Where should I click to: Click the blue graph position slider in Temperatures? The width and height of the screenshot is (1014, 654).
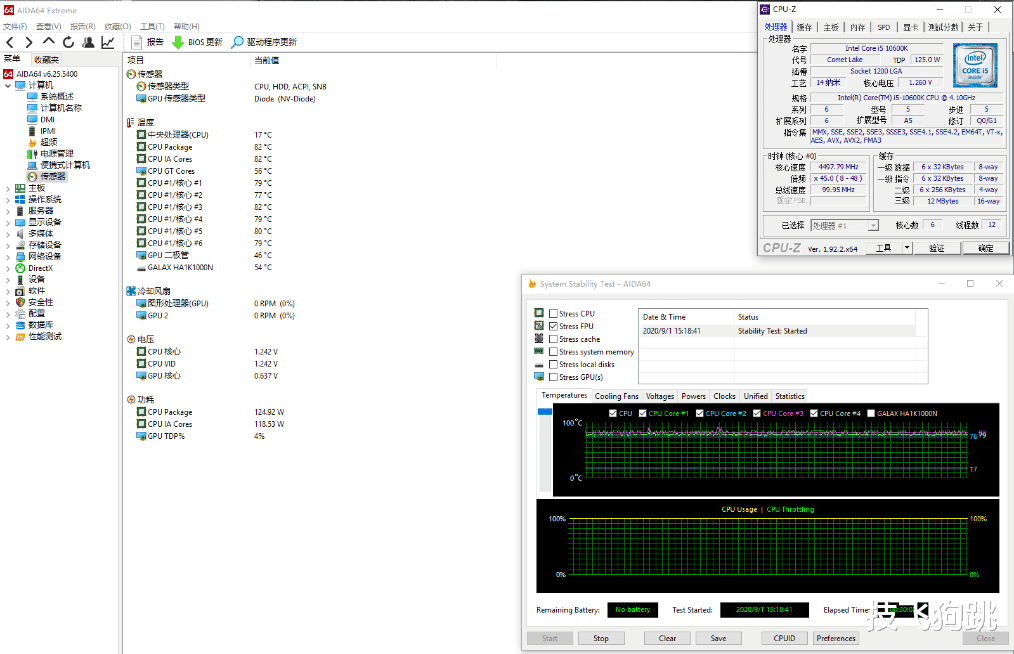(545, 411)
